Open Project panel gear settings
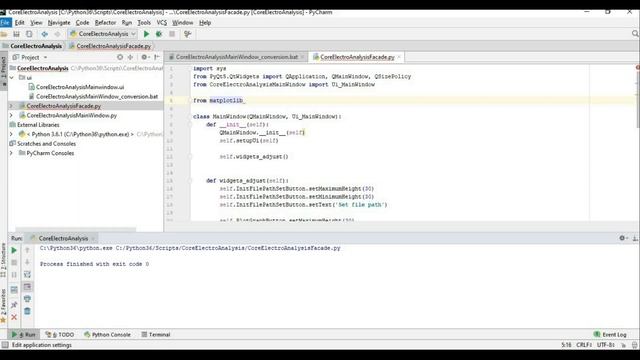Image resolution: width=640 pixels, height=360 pixels. click(x=144, y=57)
